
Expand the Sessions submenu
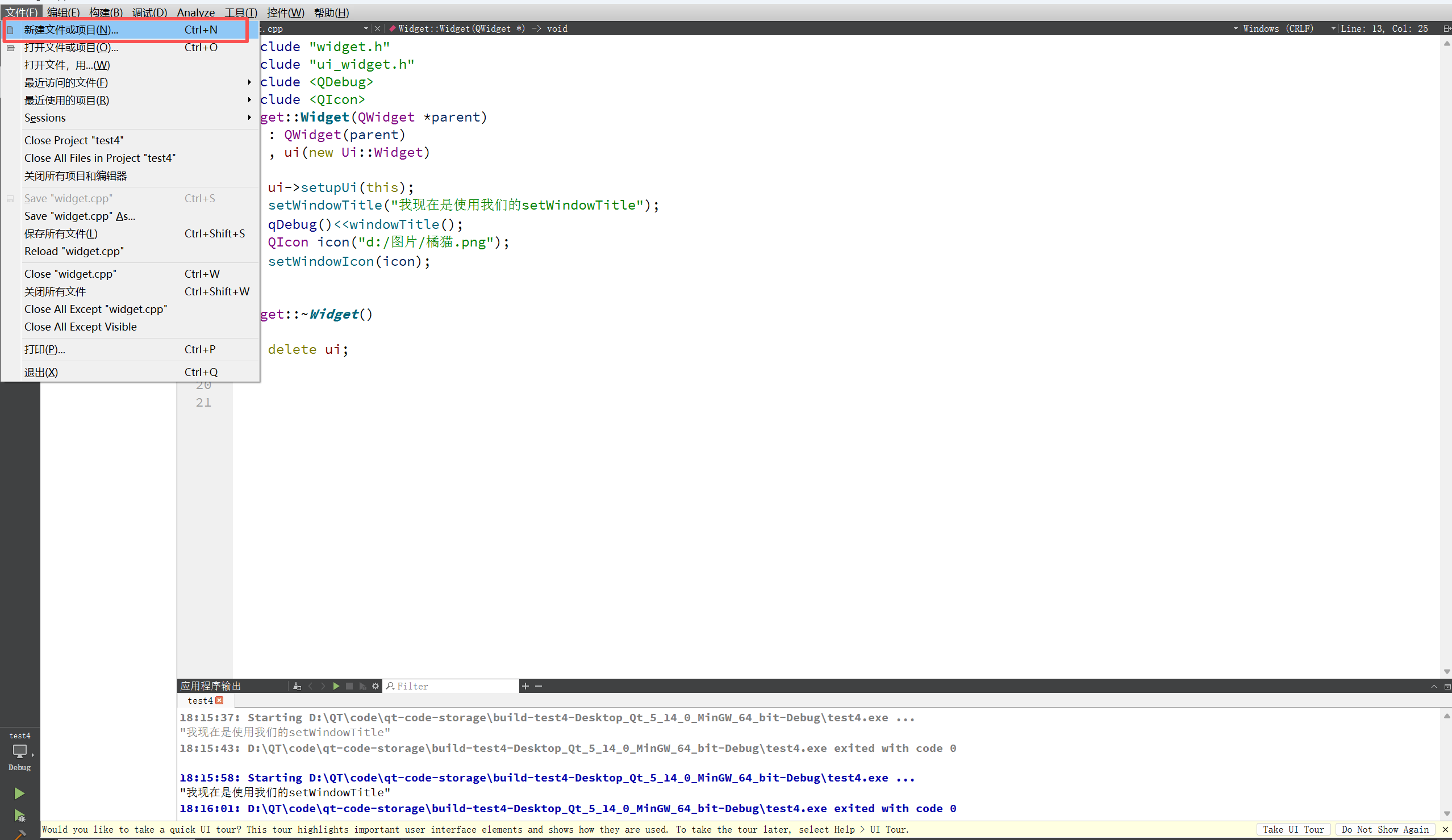tap(130, 118)
